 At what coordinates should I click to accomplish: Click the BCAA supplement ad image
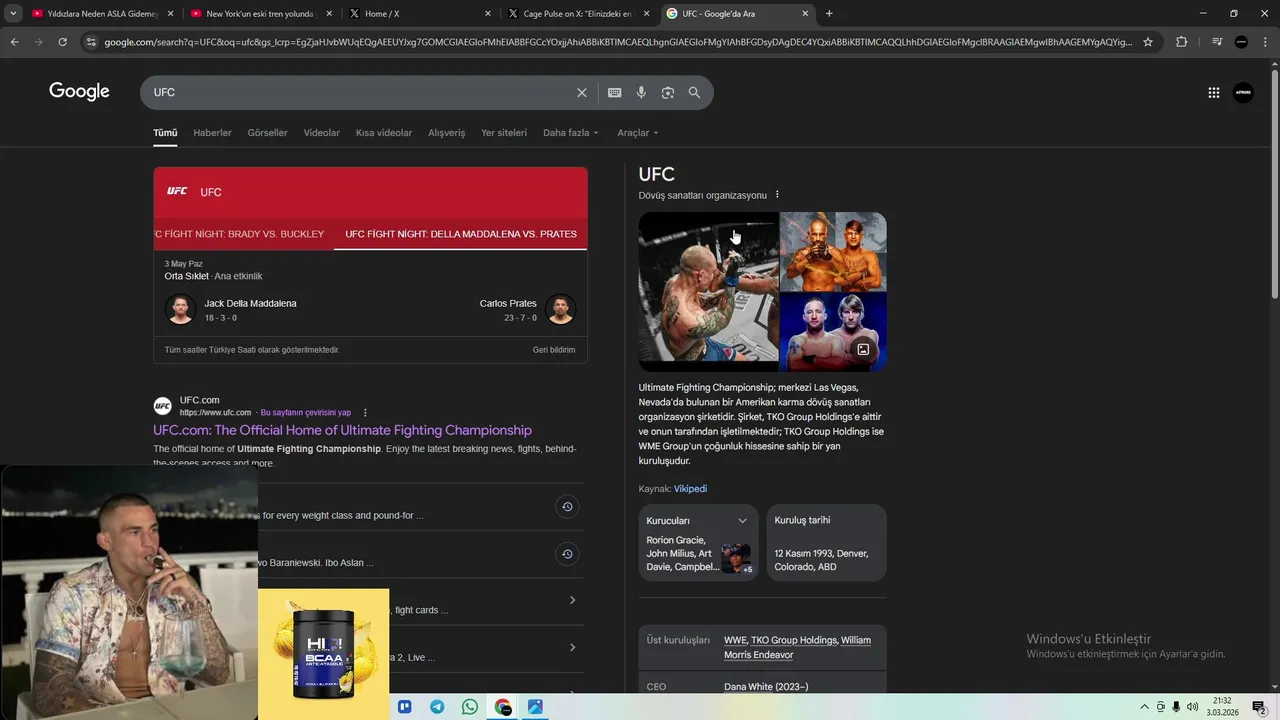pyautogui.click(x=323, y=654)
